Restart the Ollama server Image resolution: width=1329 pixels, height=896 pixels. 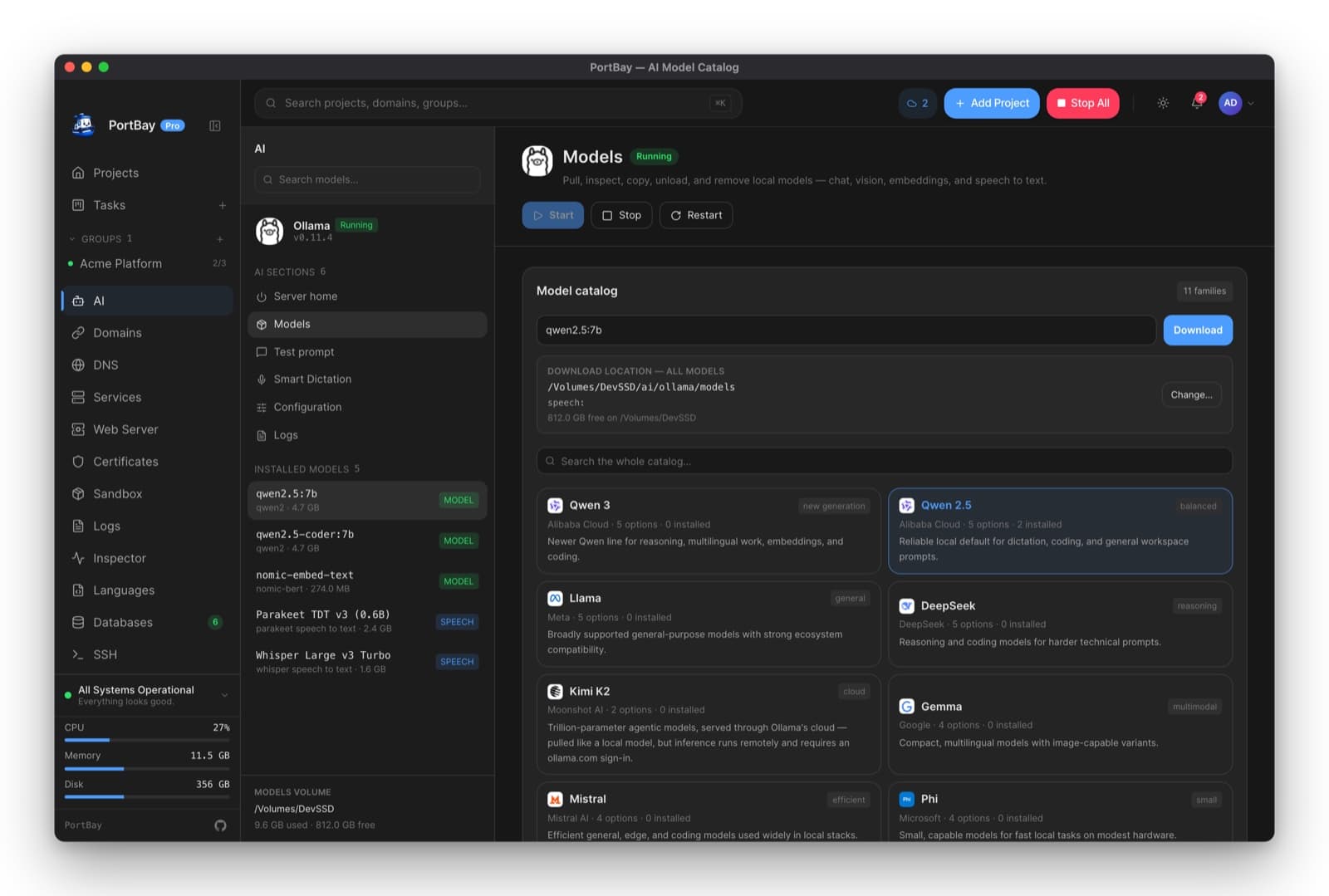(696, 215)
